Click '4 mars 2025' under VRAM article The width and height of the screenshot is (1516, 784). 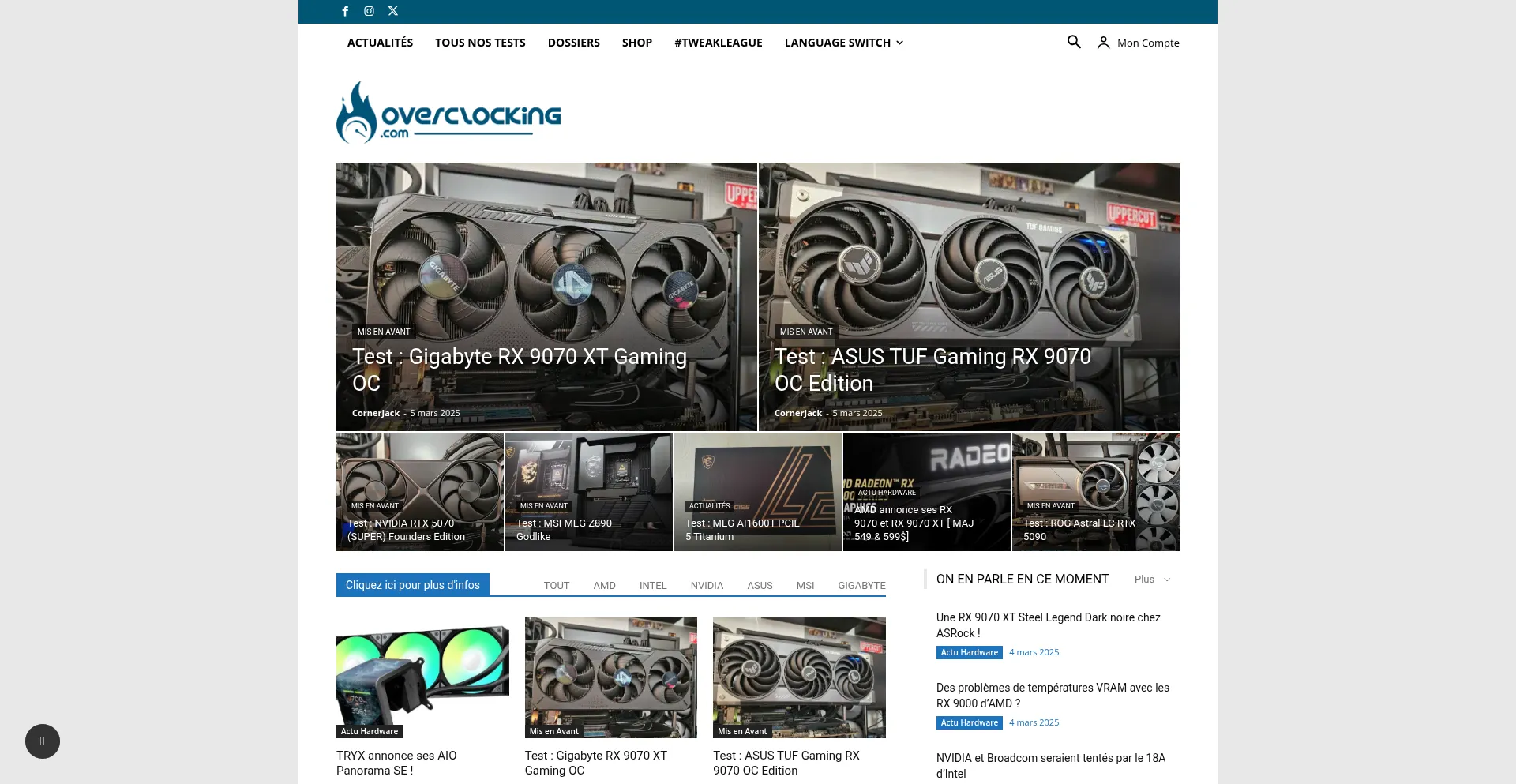tap(1034, 722)
